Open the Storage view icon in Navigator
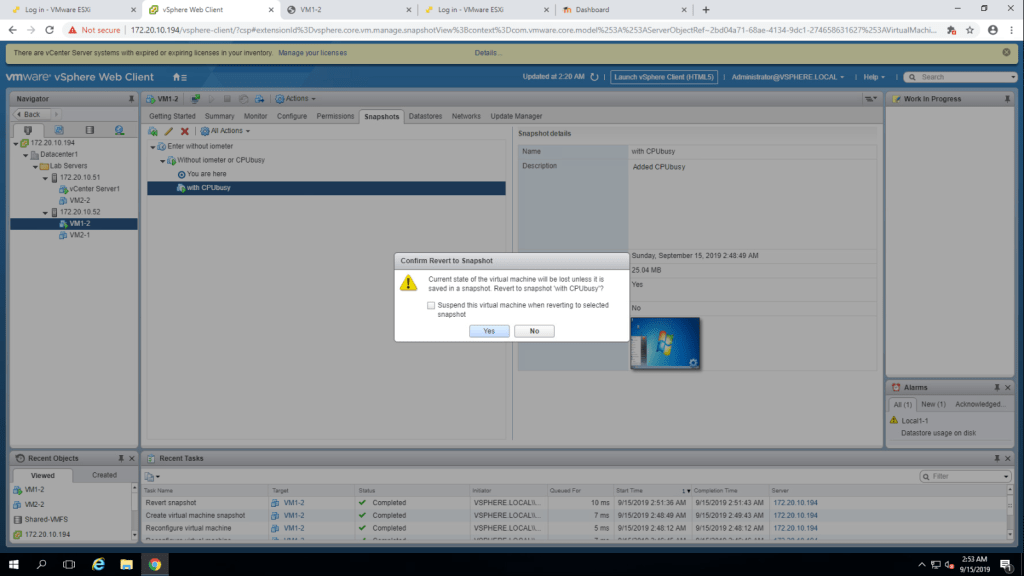The width and height of the screenshot is (1024, 576). click(89, 130)
